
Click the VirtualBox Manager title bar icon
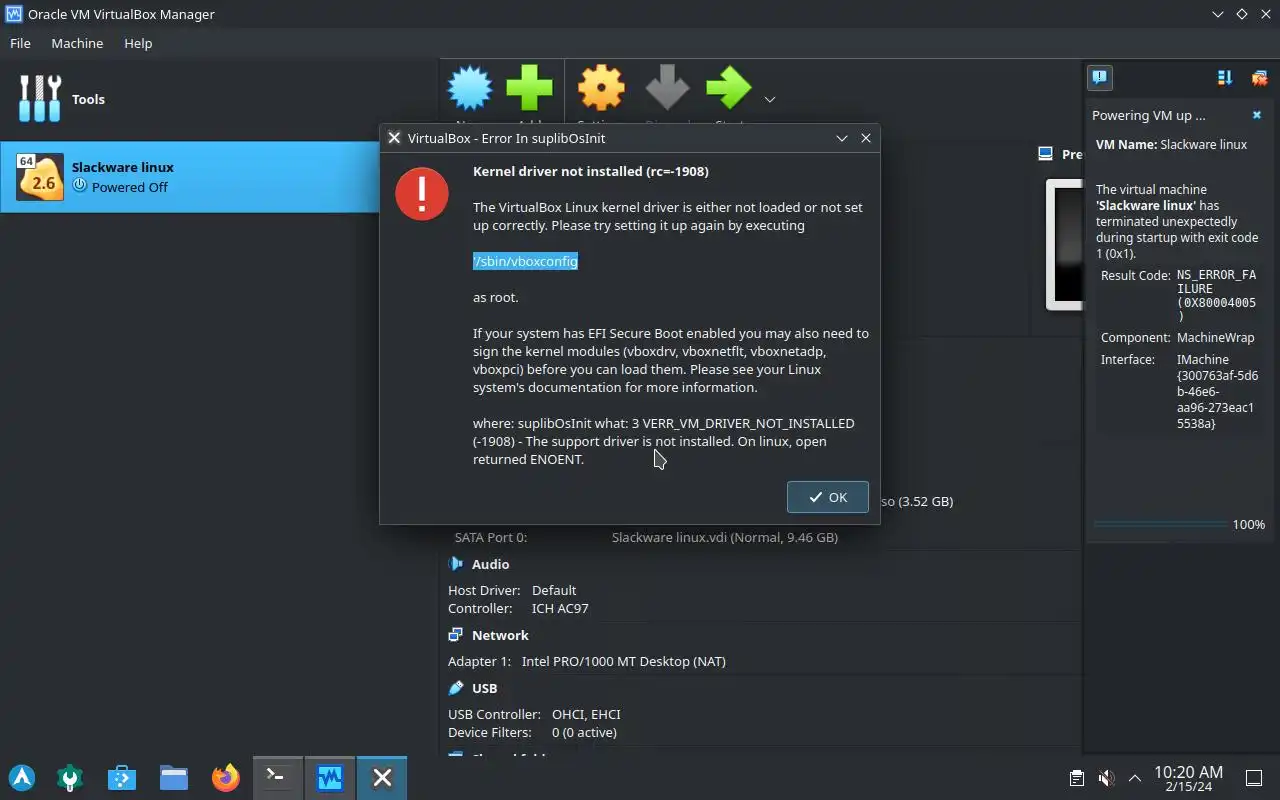point(15,14)
